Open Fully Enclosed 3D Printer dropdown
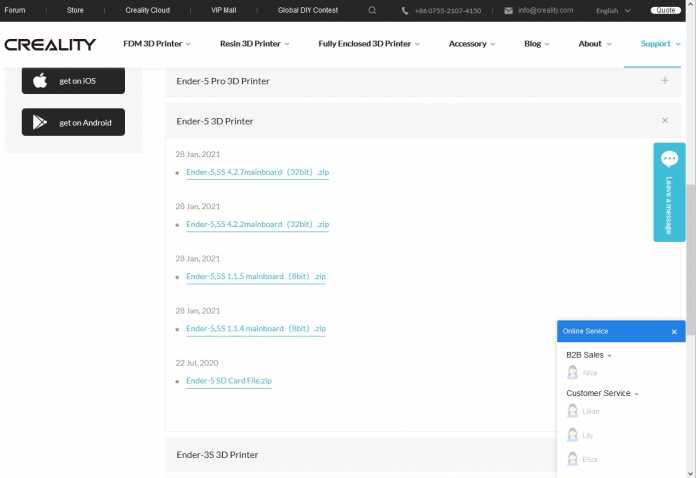This screenshot has height=478, width=696. [x=369, y=44]
